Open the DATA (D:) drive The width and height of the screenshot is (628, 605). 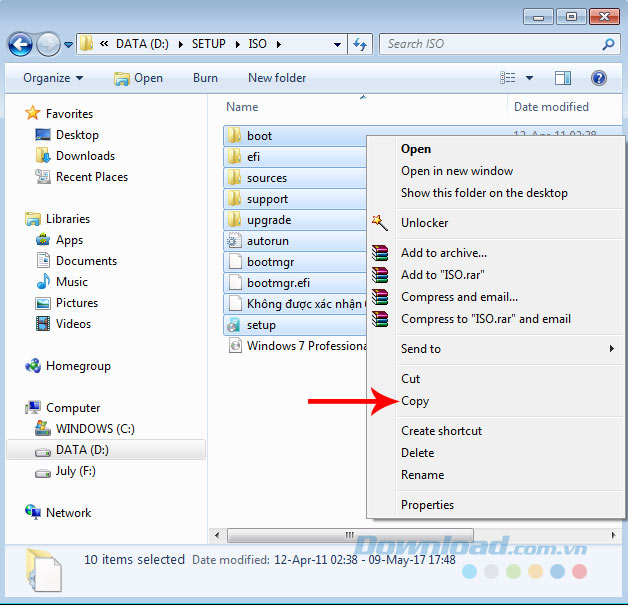point(106,450)
